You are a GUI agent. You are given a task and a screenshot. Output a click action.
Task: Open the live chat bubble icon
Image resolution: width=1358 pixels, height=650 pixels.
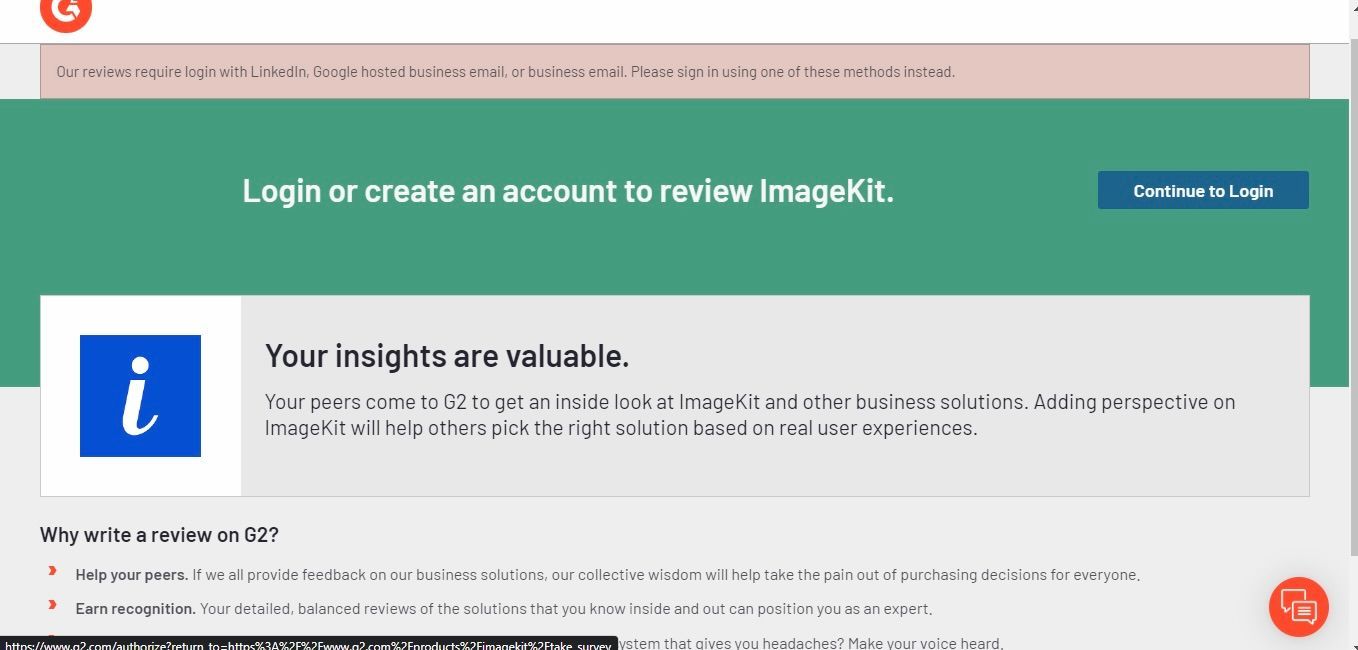tap(1298, 607)
